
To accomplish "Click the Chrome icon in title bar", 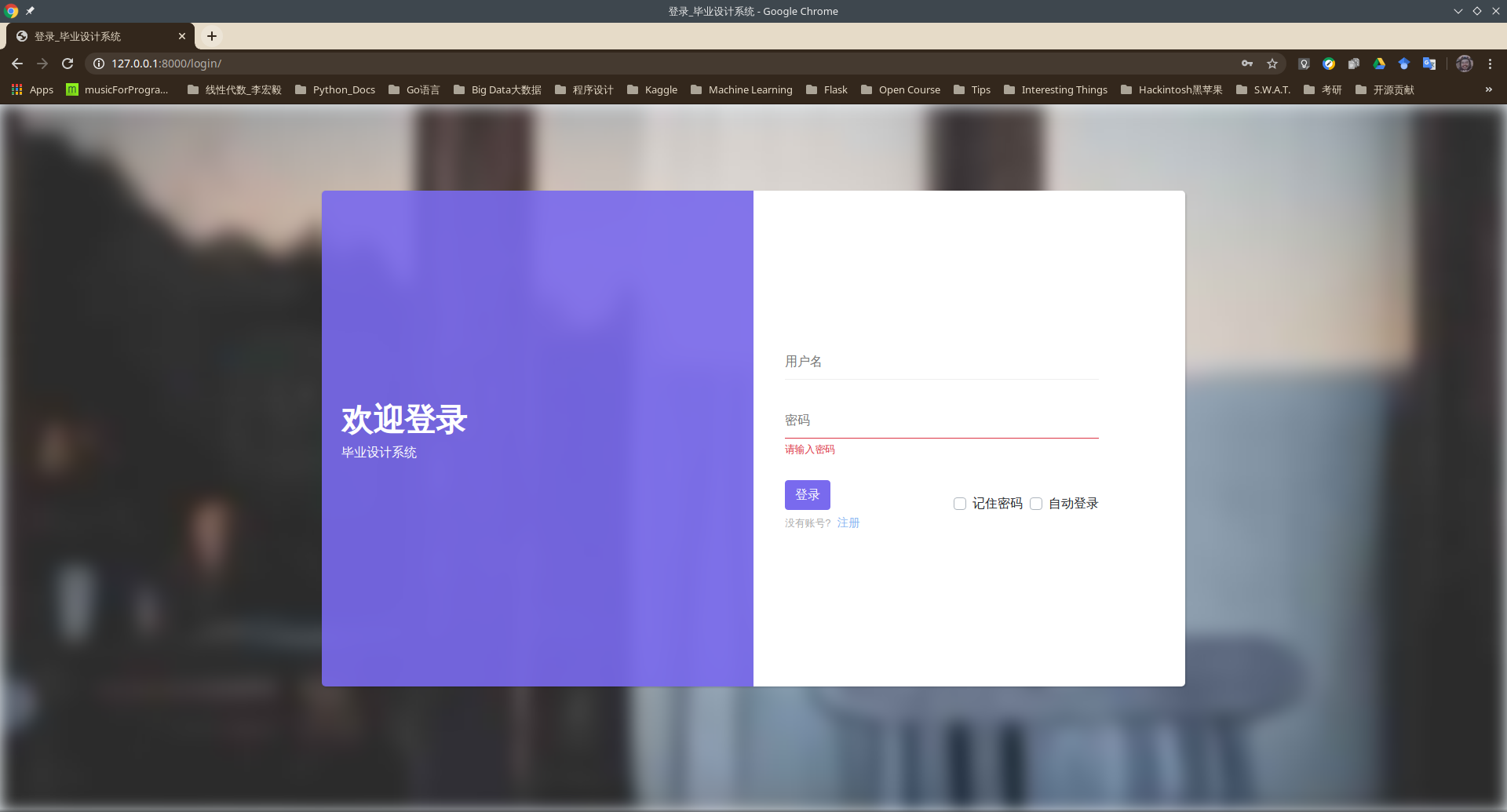I will 11,11.
